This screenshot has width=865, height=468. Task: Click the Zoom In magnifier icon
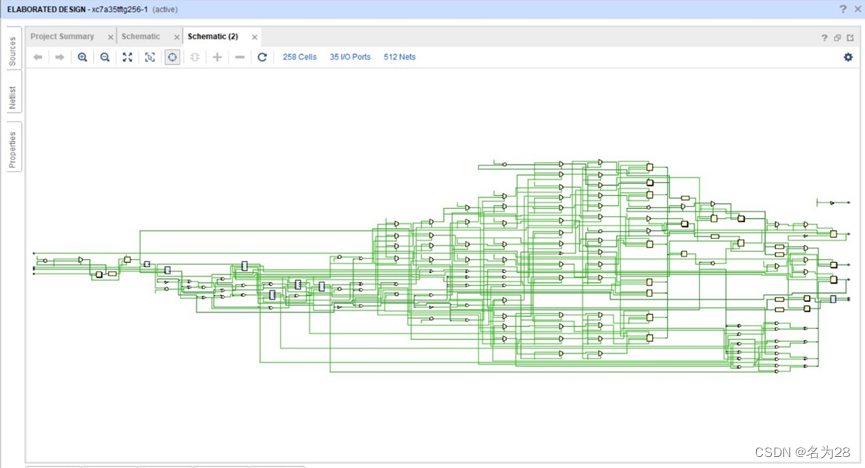[x=82, y=57]
